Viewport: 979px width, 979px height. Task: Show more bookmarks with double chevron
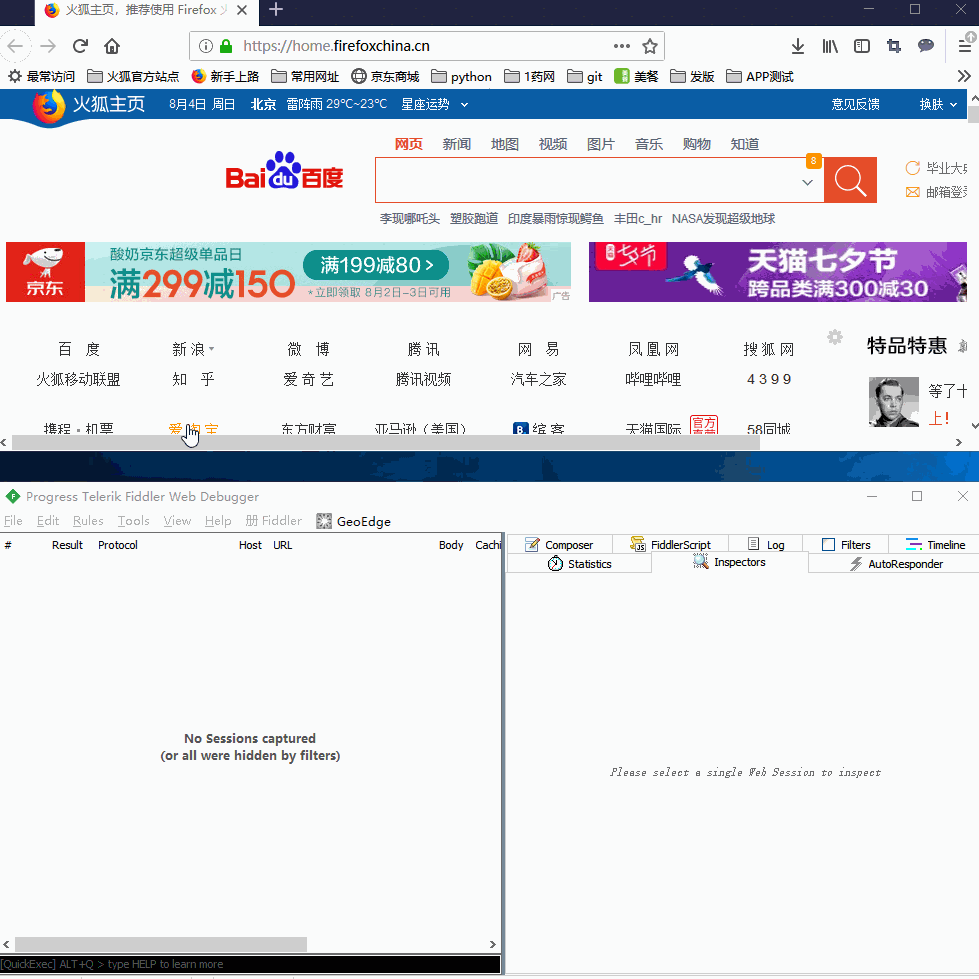coord(964,76)
